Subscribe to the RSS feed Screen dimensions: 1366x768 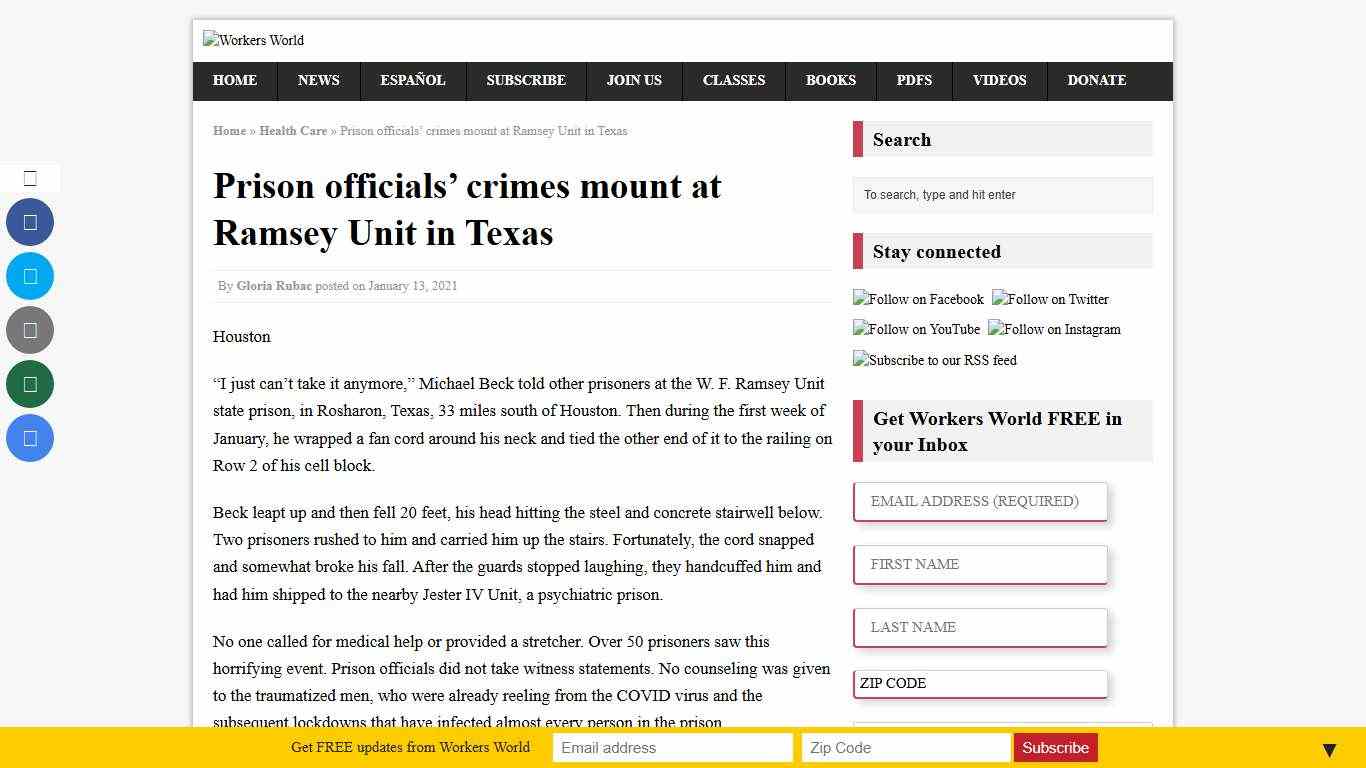pyautogui.click(x=934, y=360)
